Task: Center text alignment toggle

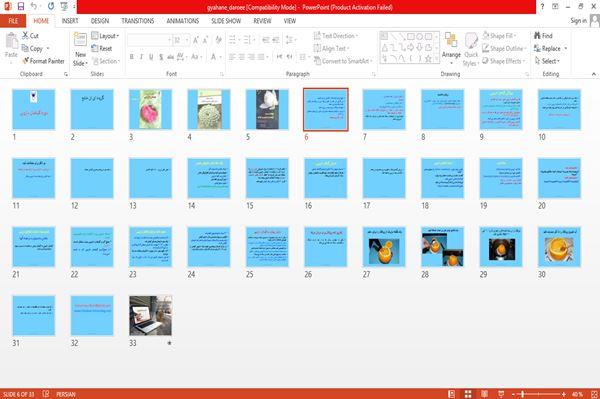Action: tap(241, 57)
